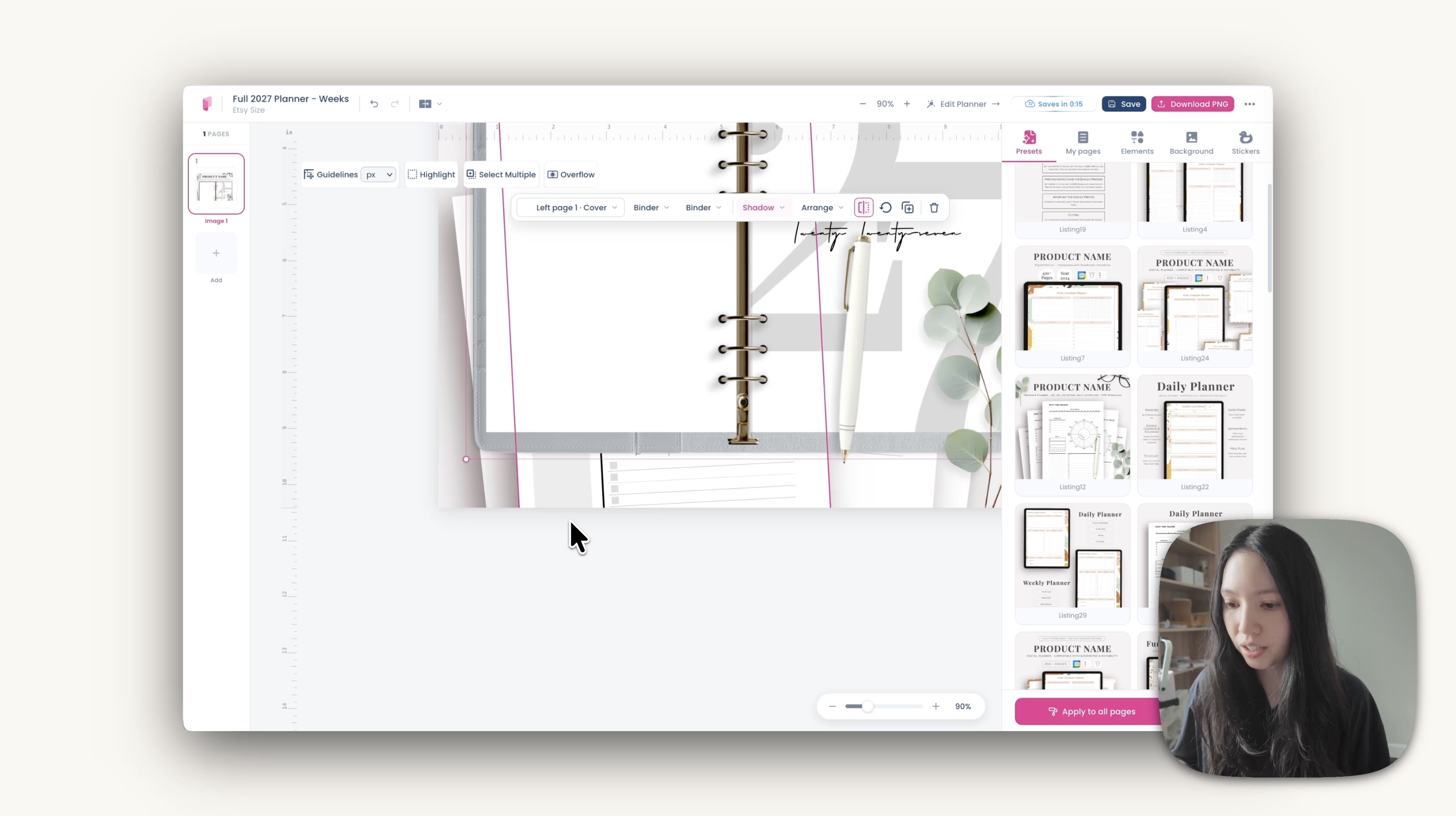Click the bottom zoom slider handle
The height and width of the screenshot is (816, 1456).
click(x=868, y=706)
